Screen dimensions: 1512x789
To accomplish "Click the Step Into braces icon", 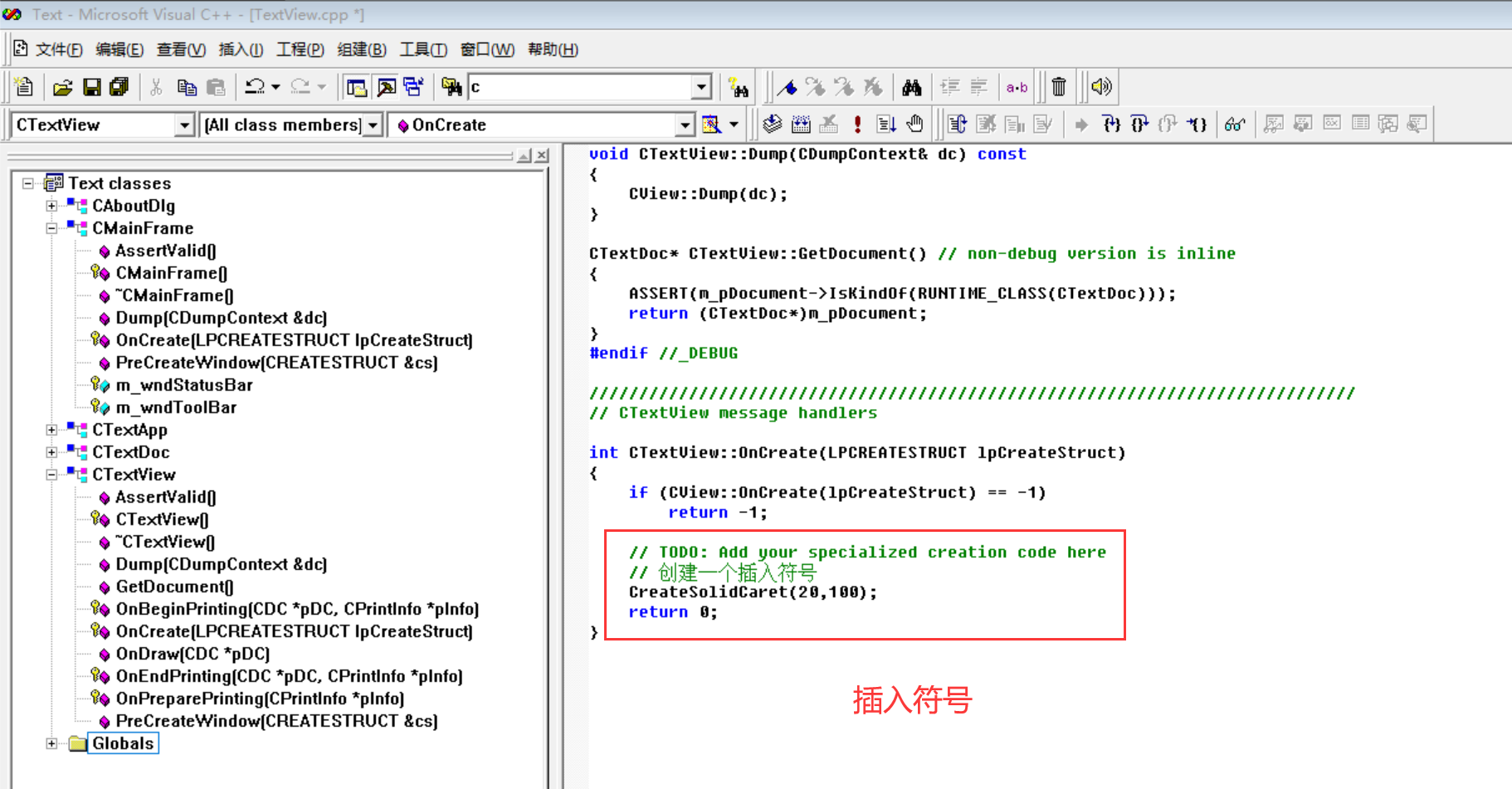I will pos(1111,124).
